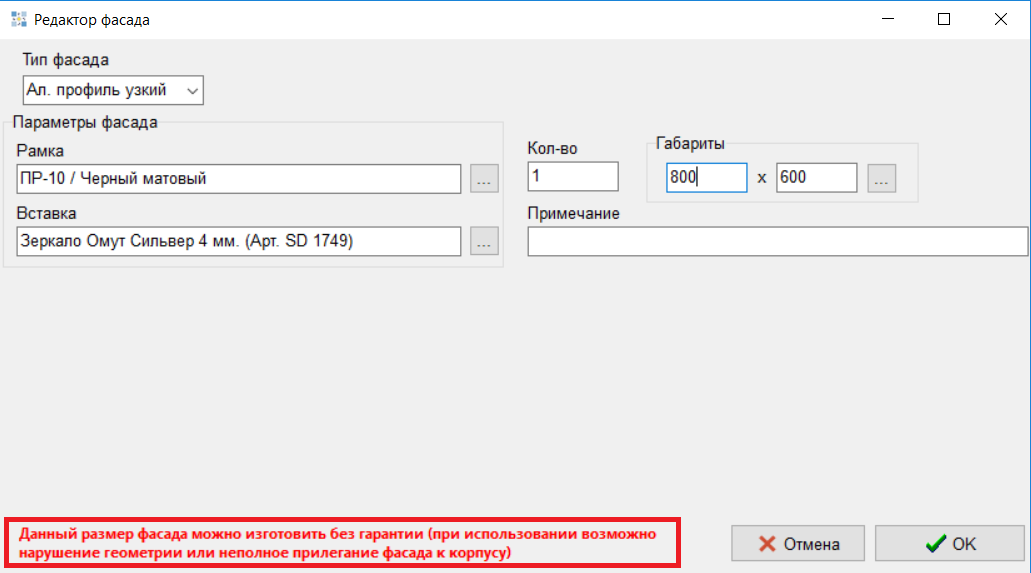Open the Габариты ellipsis options button

click(x=882, y=178)
